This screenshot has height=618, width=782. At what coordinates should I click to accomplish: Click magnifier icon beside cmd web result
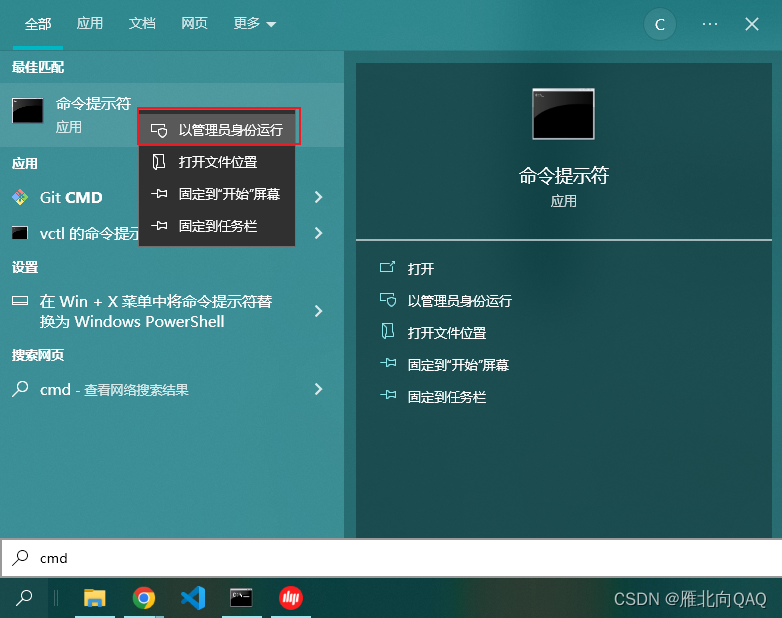[x=20, y=389]
